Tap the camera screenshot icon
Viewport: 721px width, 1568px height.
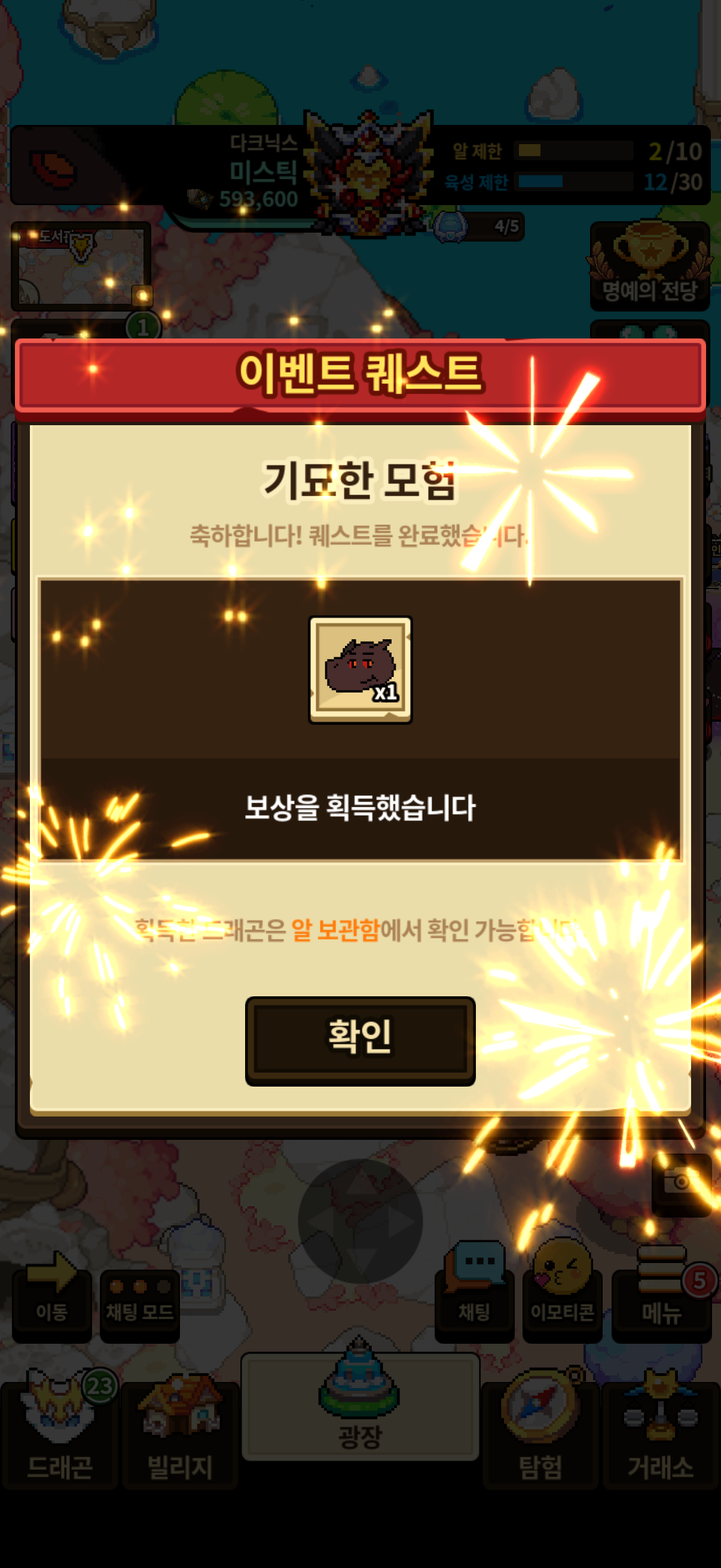point(682,1185)
